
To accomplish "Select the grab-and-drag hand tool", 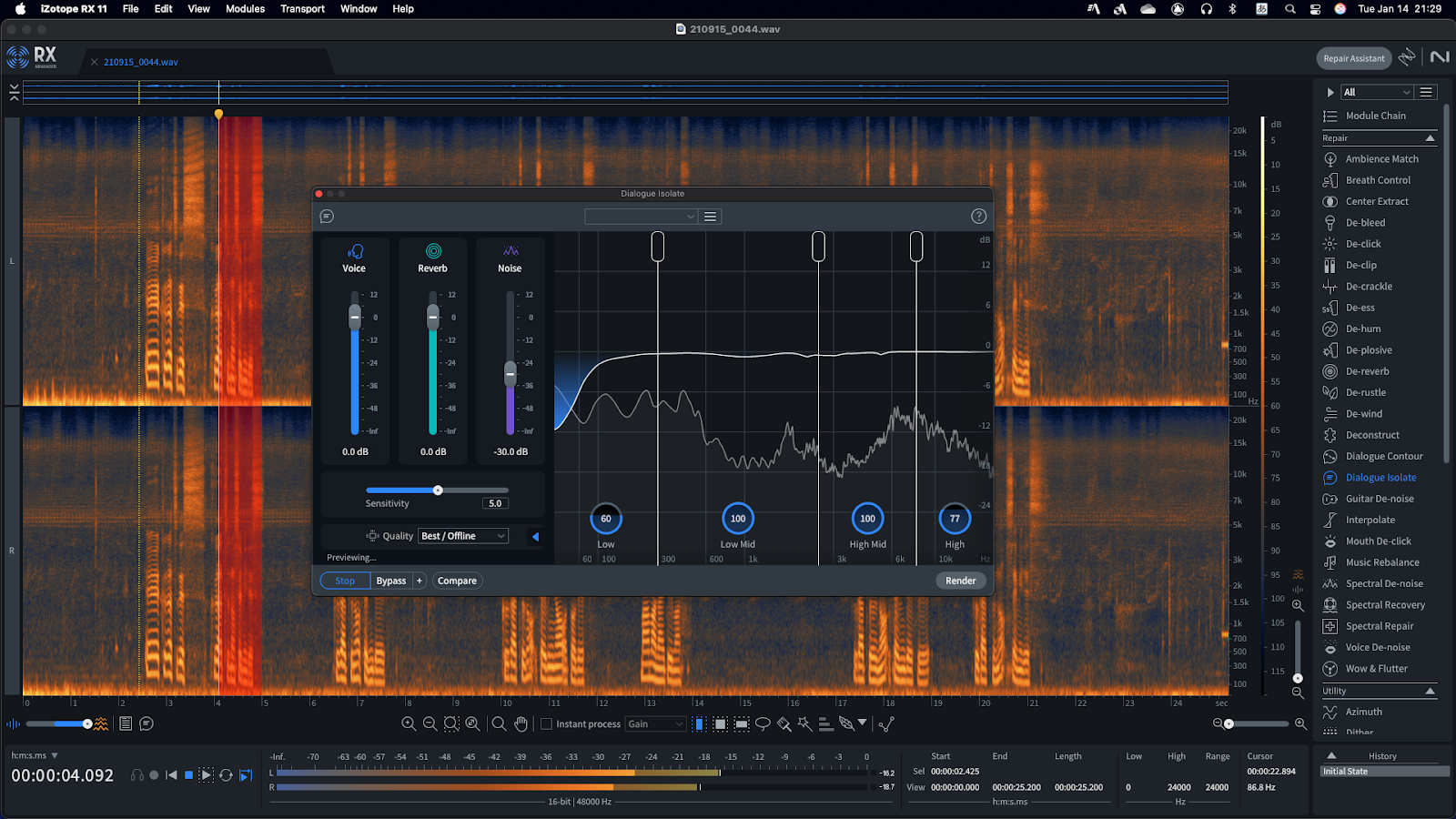I will pos(521,723).
